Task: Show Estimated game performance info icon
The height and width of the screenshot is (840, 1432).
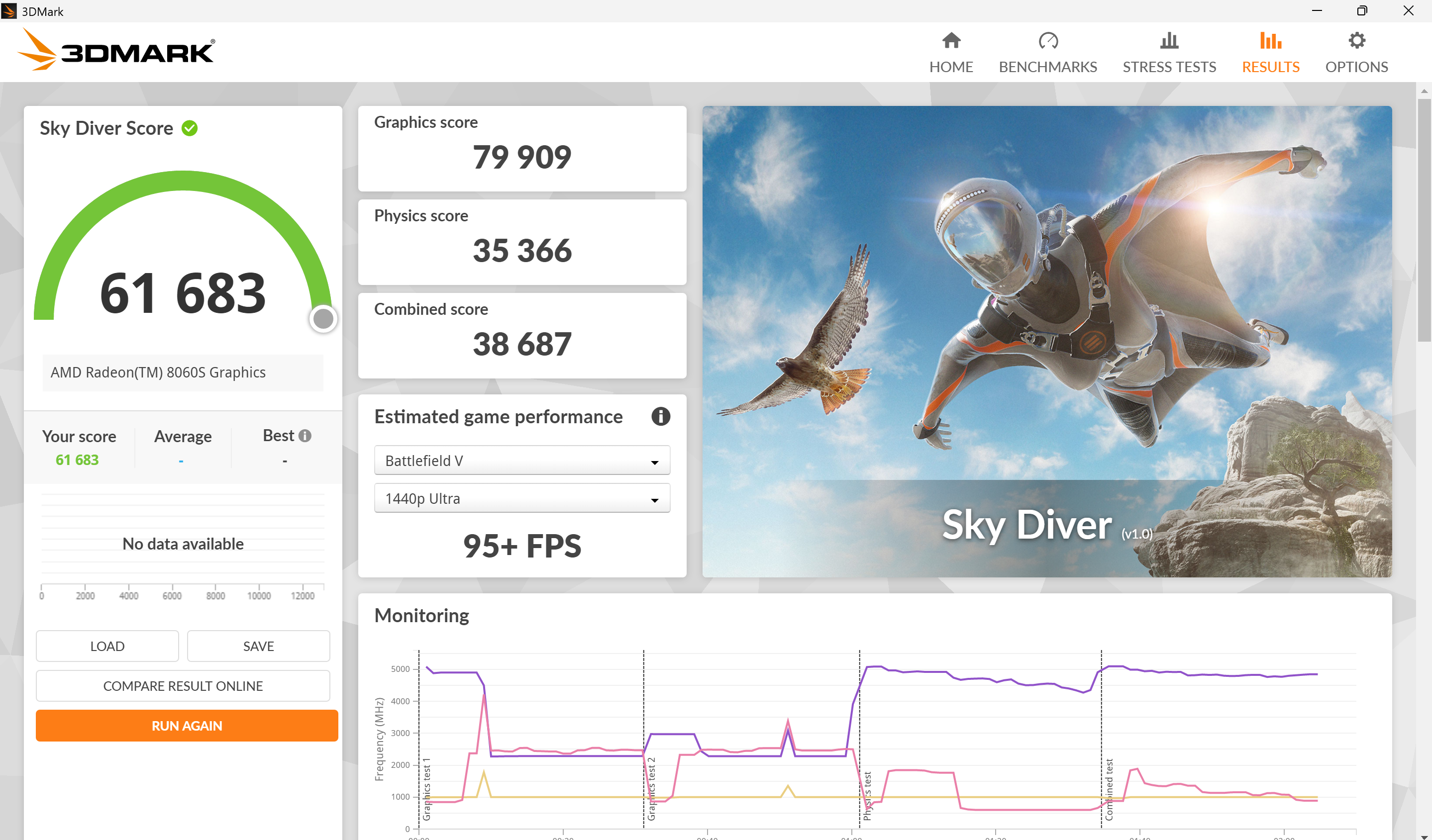Action: (660, 416)
